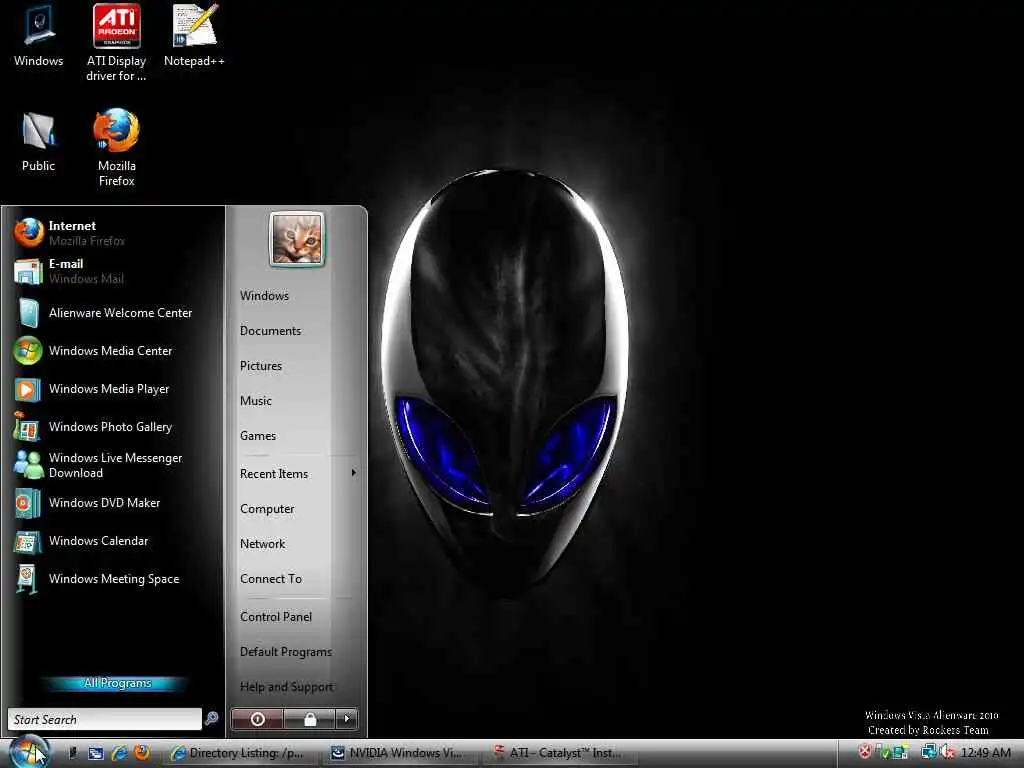Switch to Directory Listing taskbar window

[x=239, y=753]
